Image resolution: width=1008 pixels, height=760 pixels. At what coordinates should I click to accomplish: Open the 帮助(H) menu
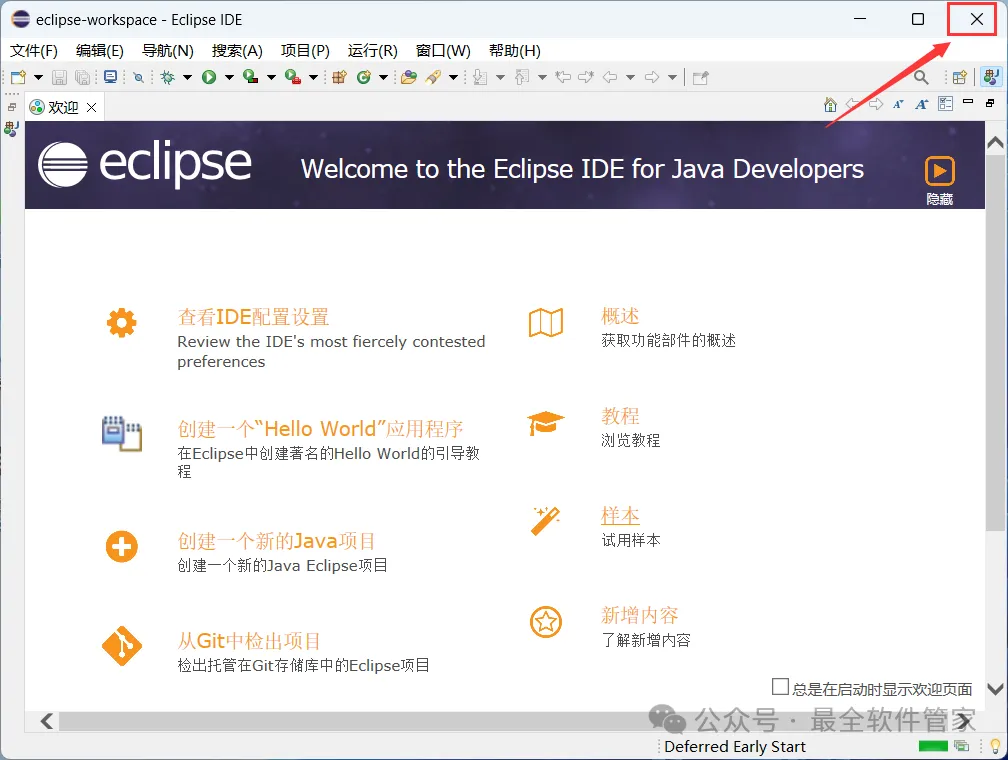point(514,50)
